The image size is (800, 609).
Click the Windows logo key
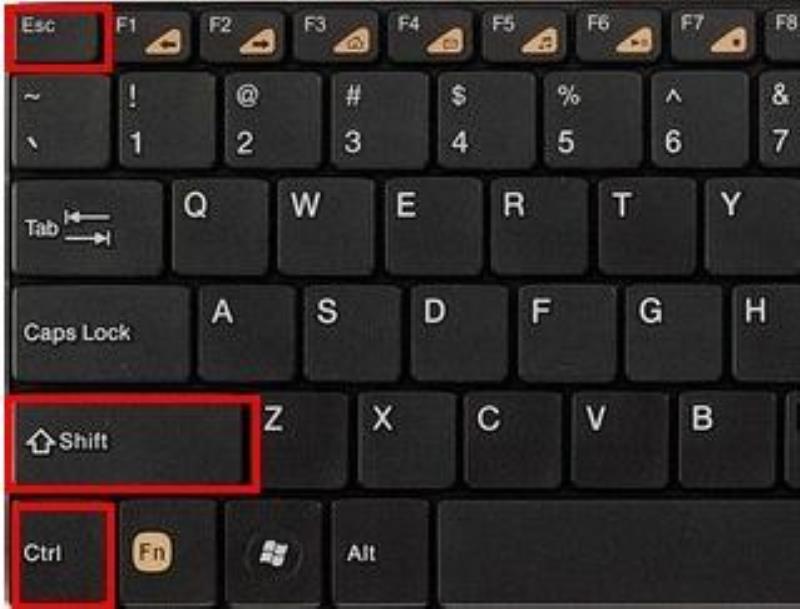273,553
